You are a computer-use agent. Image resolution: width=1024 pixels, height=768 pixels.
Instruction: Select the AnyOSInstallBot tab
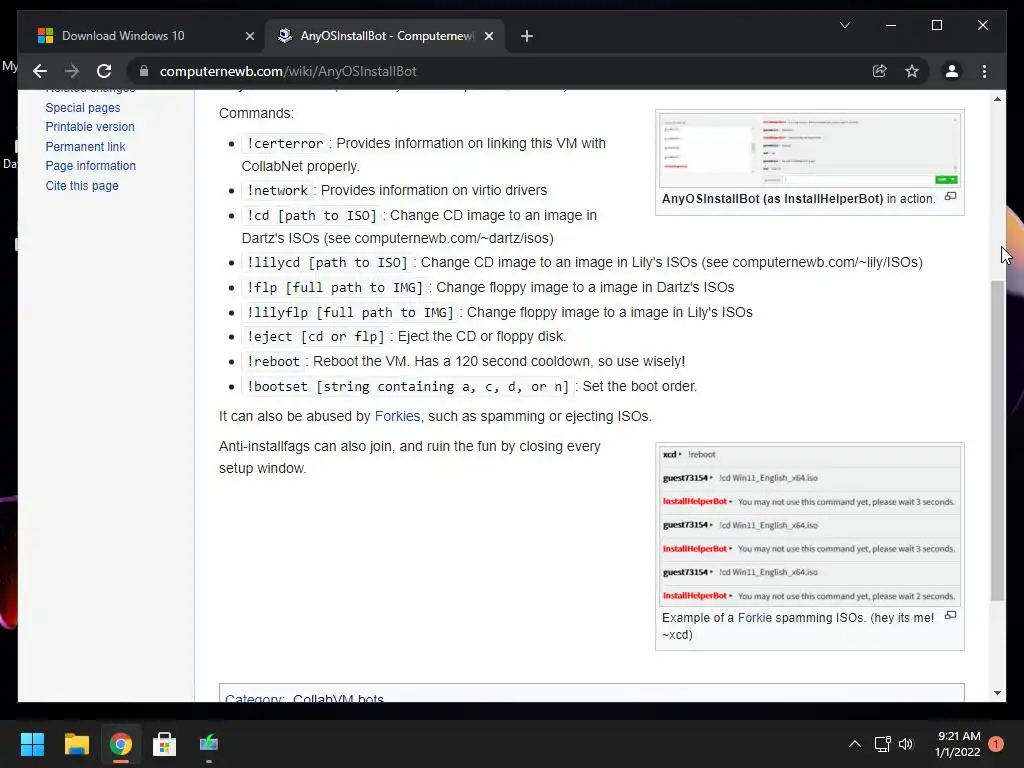click(385, 36)
